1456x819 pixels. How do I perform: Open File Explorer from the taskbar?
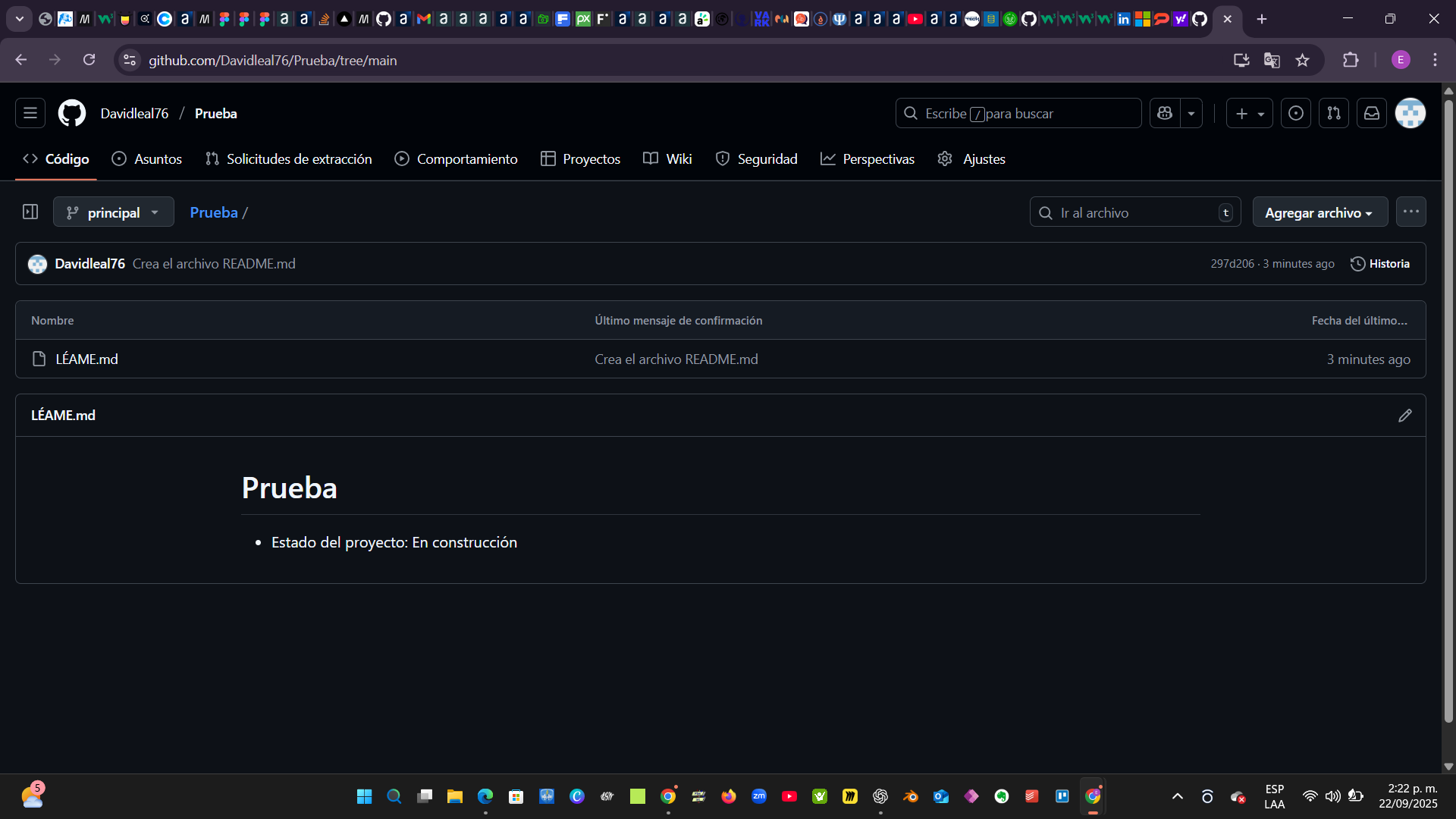(455, 796)
